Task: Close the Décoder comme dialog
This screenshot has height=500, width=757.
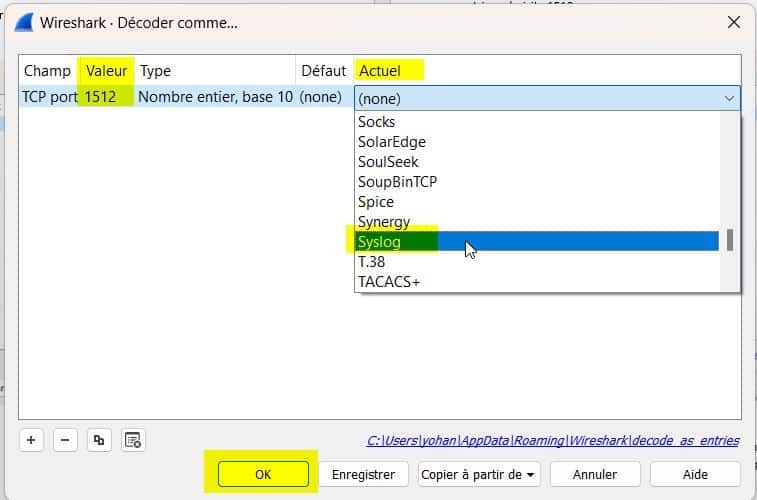Action: click(734, 22)
